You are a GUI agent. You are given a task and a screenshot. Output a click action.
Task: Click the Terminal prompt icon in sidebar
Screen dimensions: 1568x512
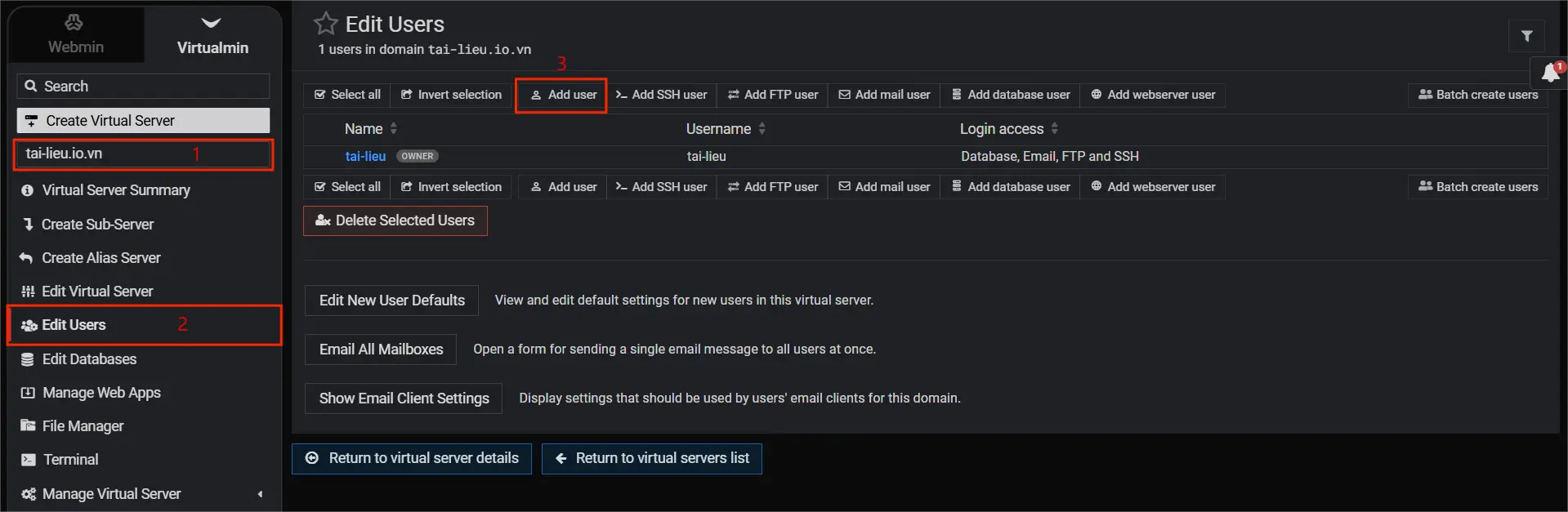29,460
